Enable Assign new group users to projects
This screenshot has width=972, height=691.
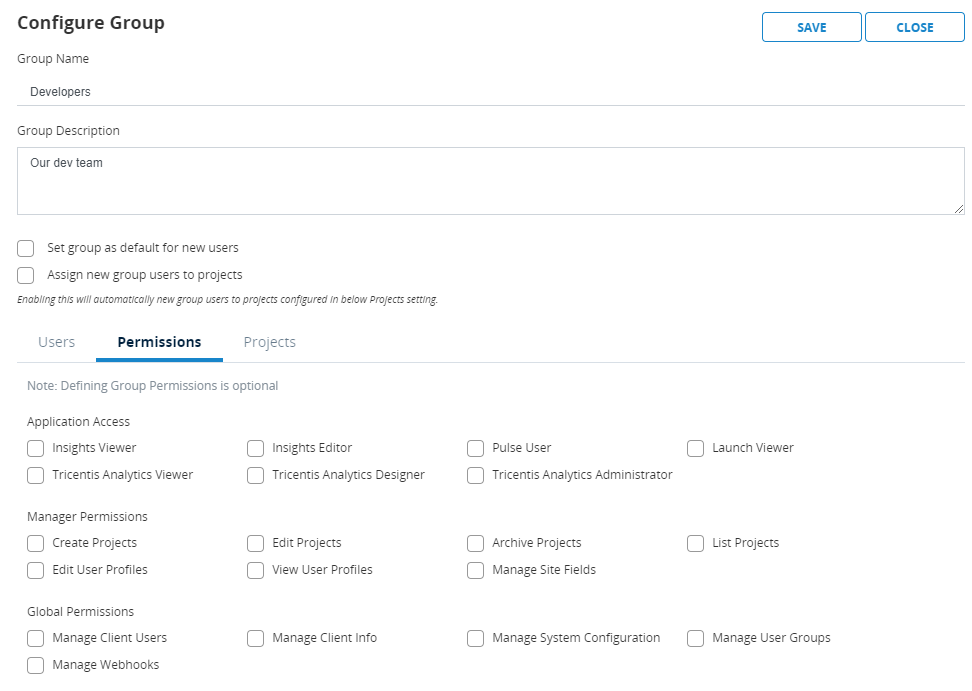pos(26,275)
